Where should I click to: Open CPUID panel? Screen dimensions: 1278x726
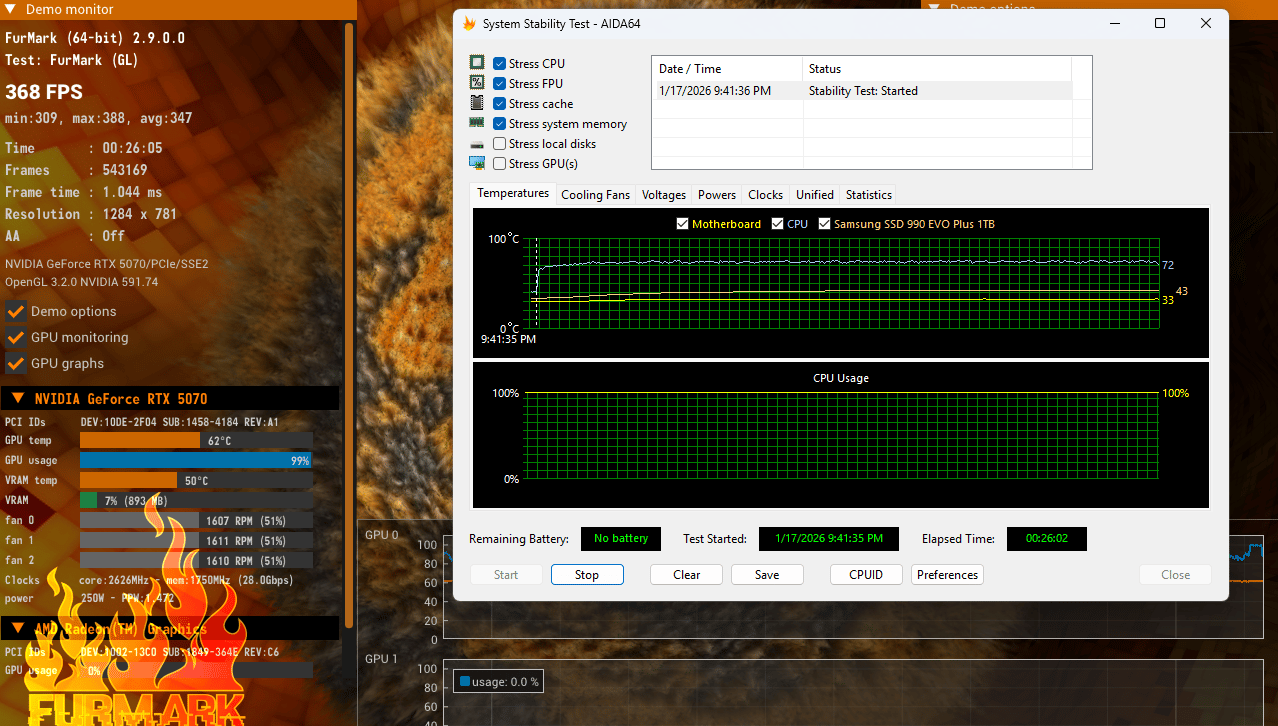pos(866,575)
